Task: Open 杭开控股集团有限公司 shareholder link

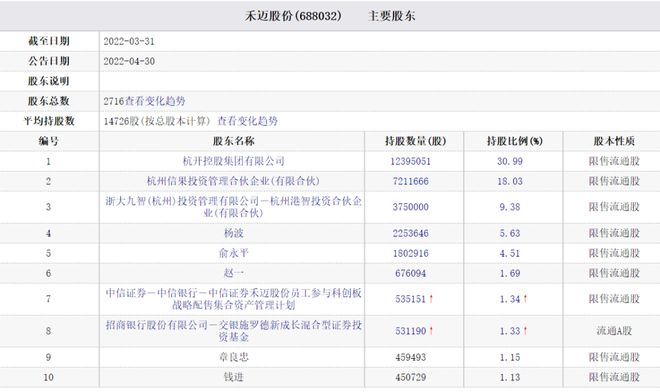Action: (x=234, y=161)
